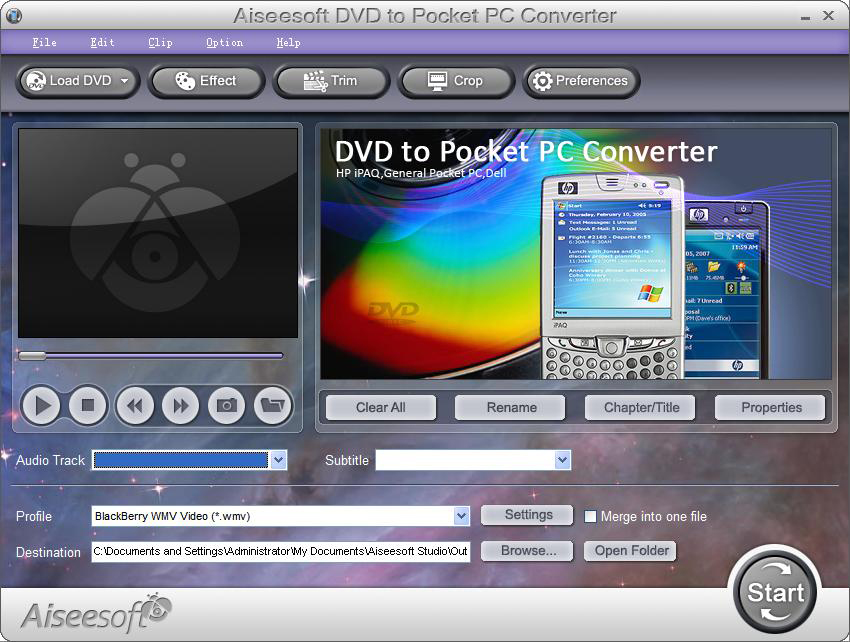Expand the Subtitle dropdown
The height and width of the screenshot is (642, 850).
(x=563, y=460)
